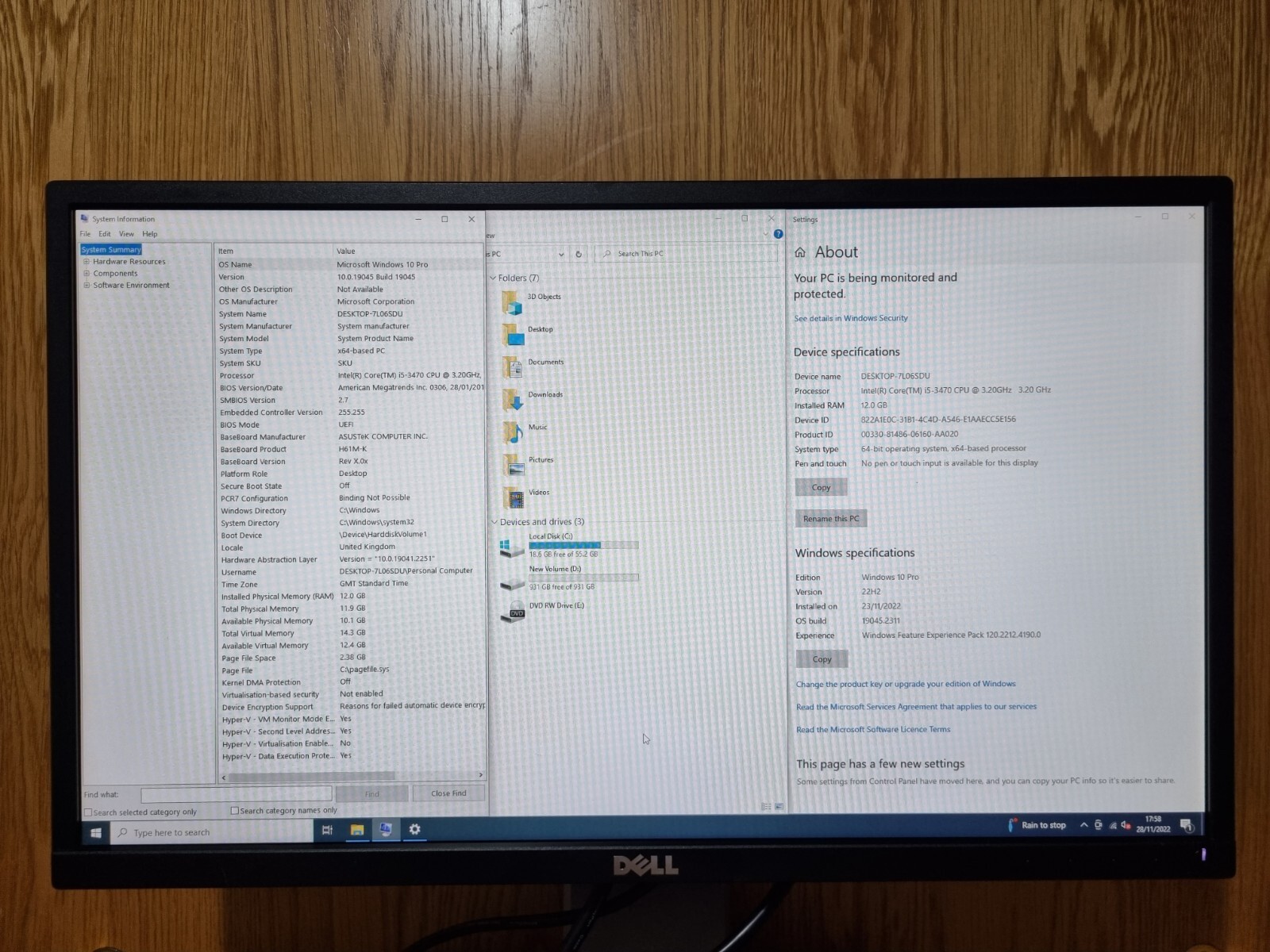Collapse the Devices and drives (3) group
Image resolution: width=1270 pixels, height=952 pixels.
(x=494, y=522)
